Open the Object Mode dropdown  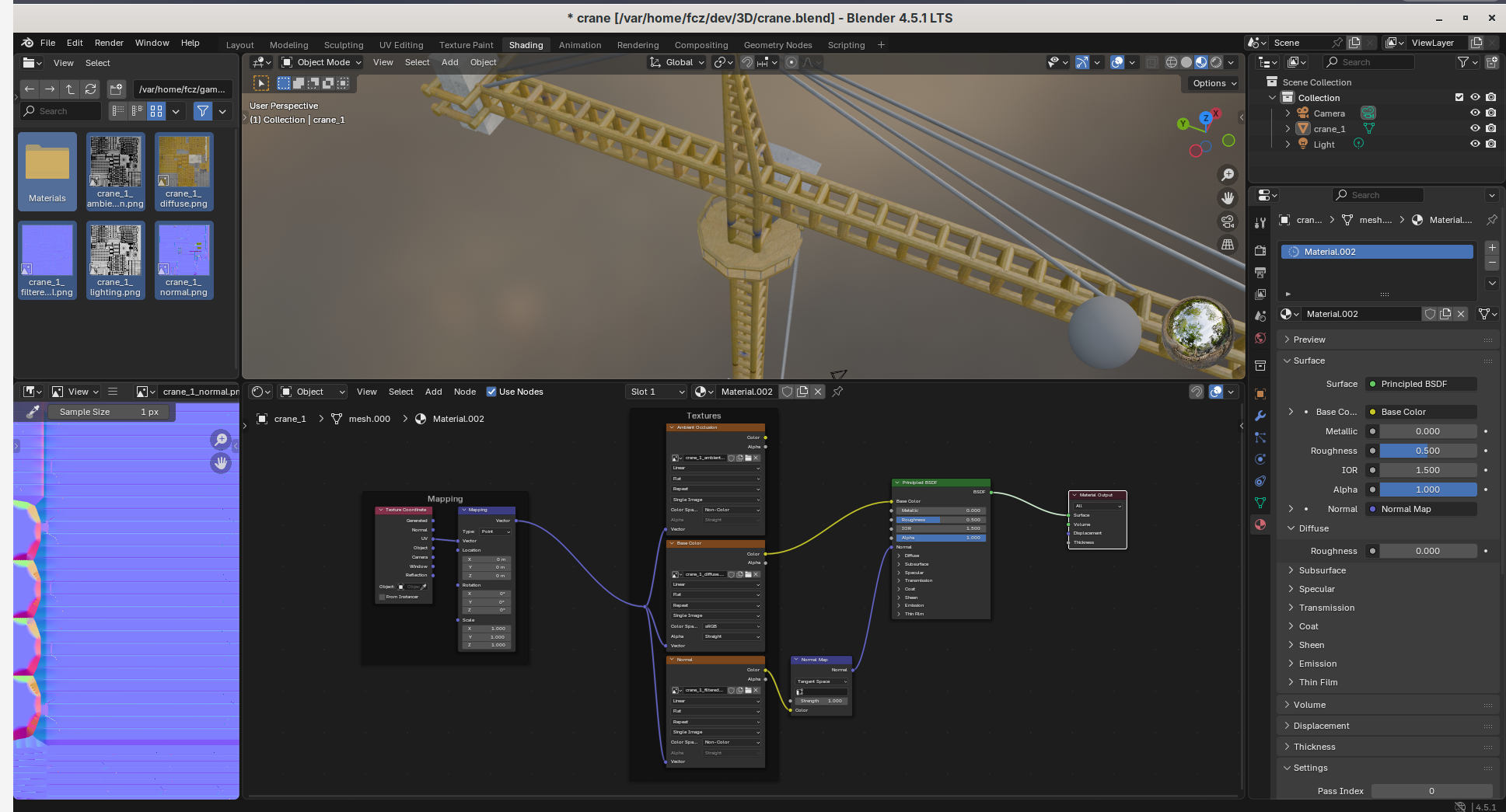tap(323, 62)
